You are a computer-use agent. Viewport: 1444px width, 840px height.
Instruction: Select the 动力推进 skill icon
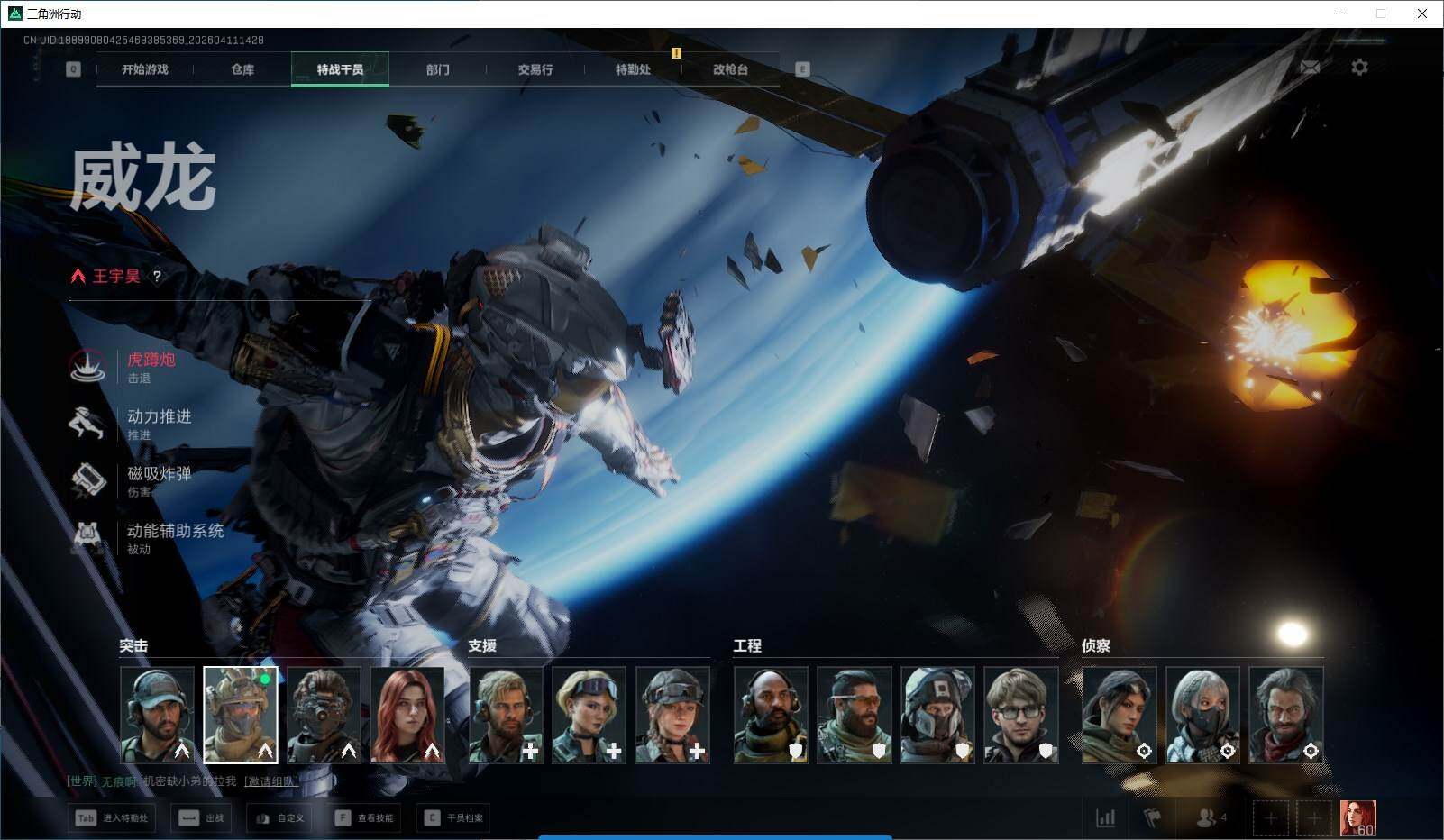[x=88, y=424]
